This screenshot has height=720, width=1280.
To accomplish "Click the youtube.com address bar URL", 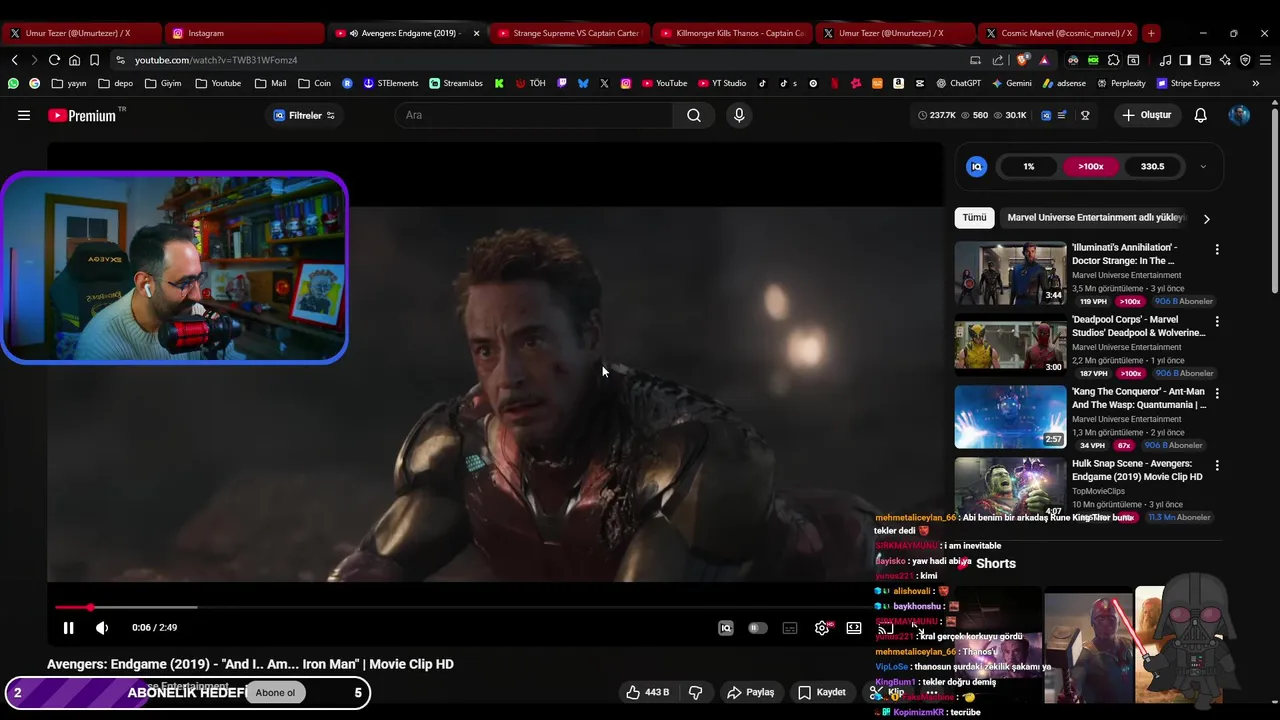I will tap(216, 60).
